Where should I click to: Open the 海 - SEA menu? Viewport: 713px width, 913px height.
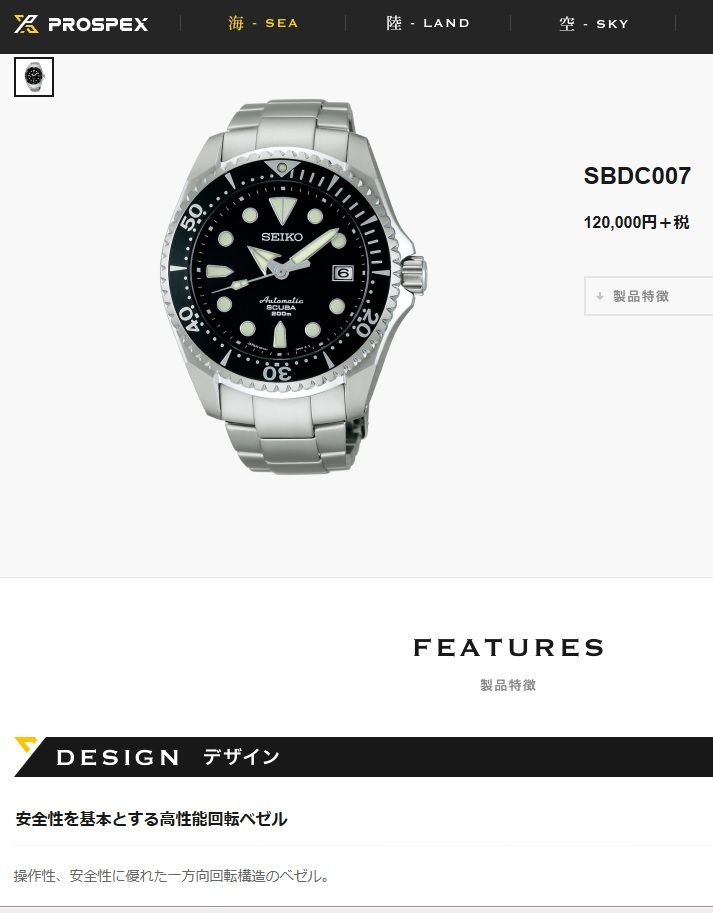[263, 23]
